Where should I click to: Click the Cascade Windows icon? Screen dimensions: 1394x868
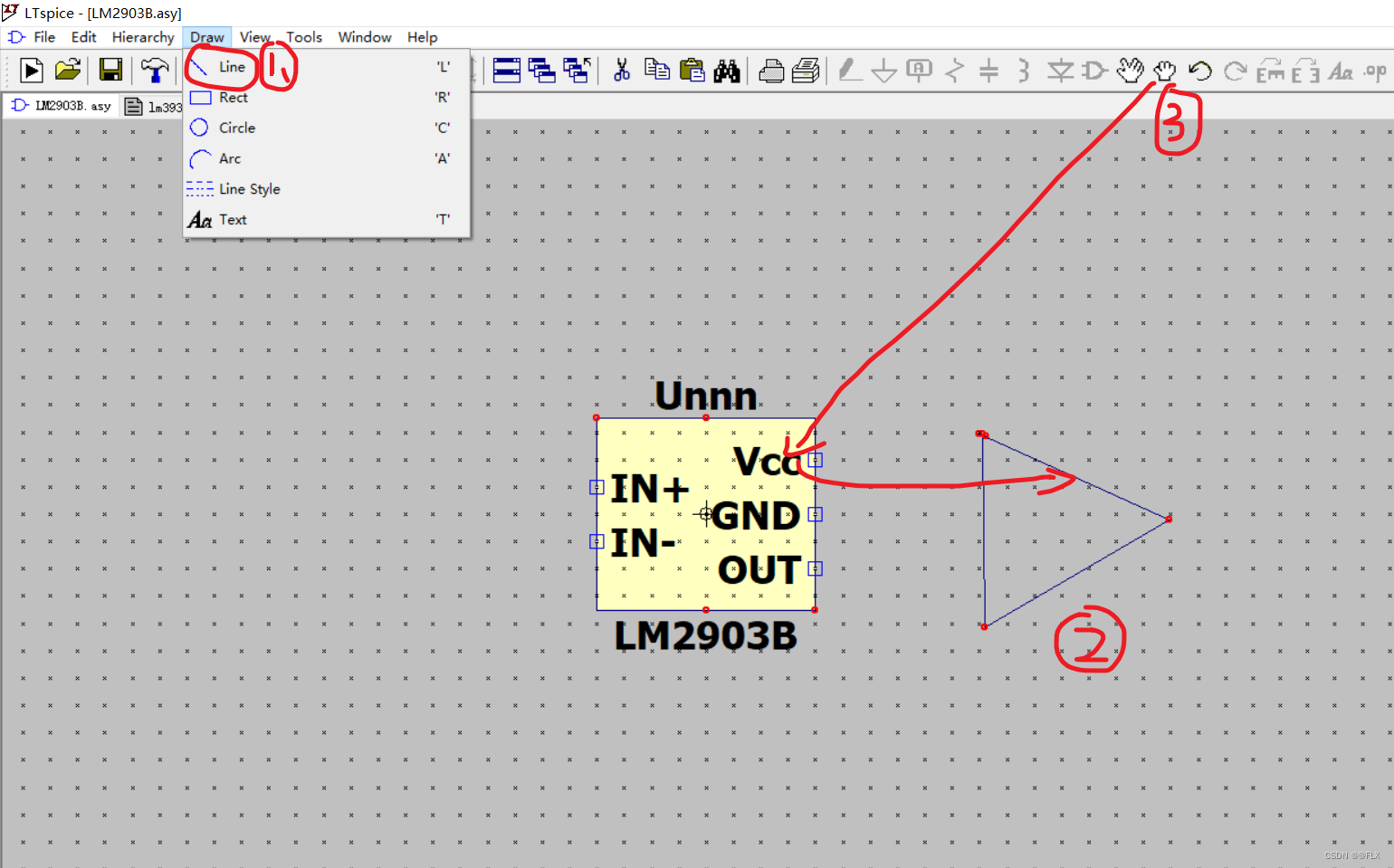(x=541, y=71)
